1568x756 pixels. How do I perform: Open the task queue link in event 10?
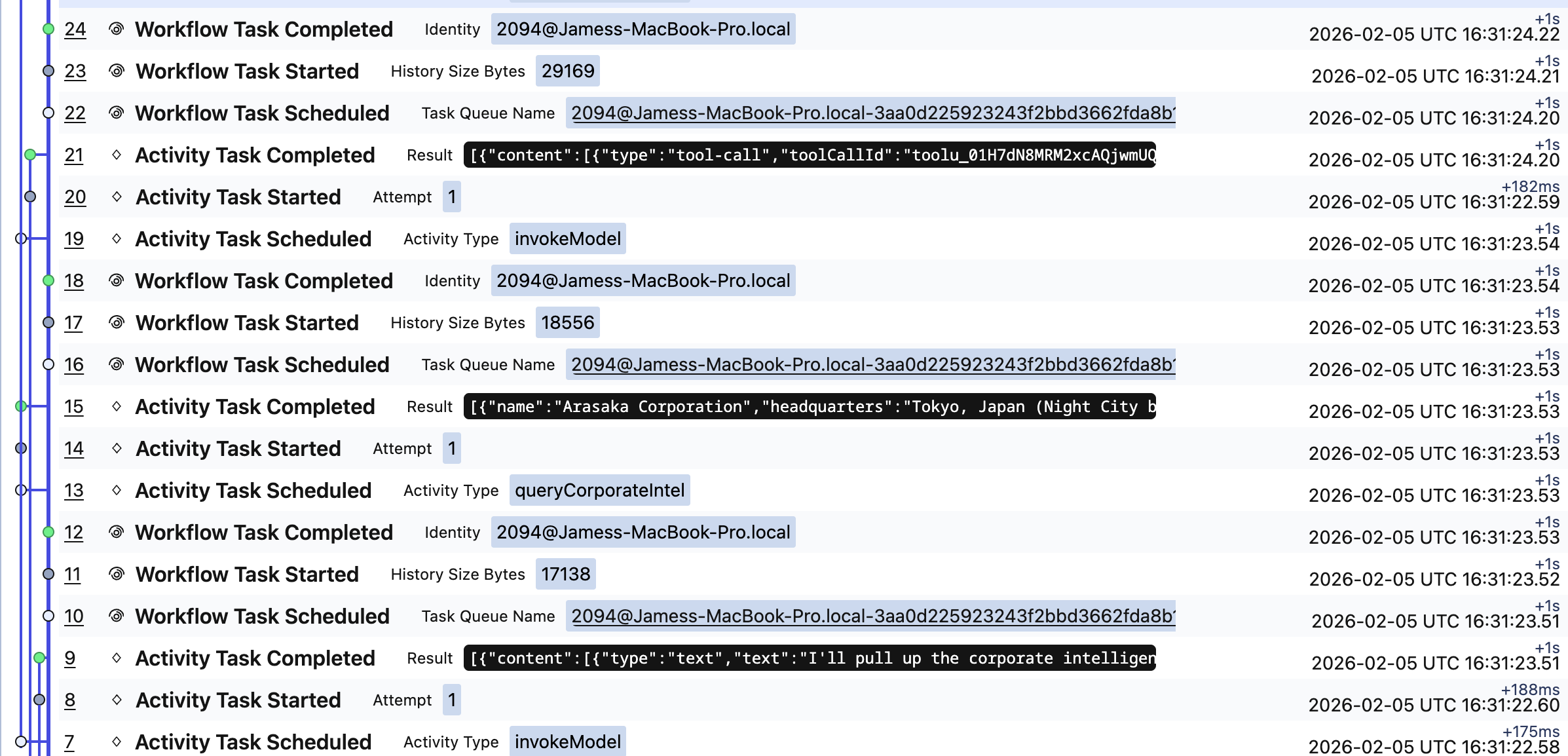[x=872, y=616]
